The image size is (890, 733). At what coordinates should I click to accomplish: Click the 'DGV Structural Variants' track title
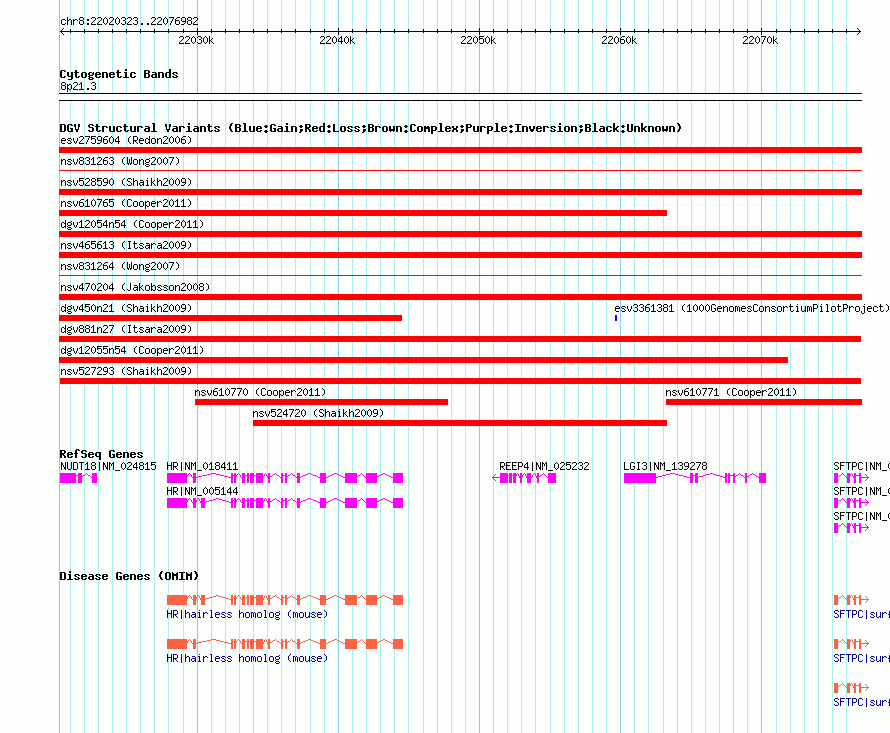click(371, 128)
